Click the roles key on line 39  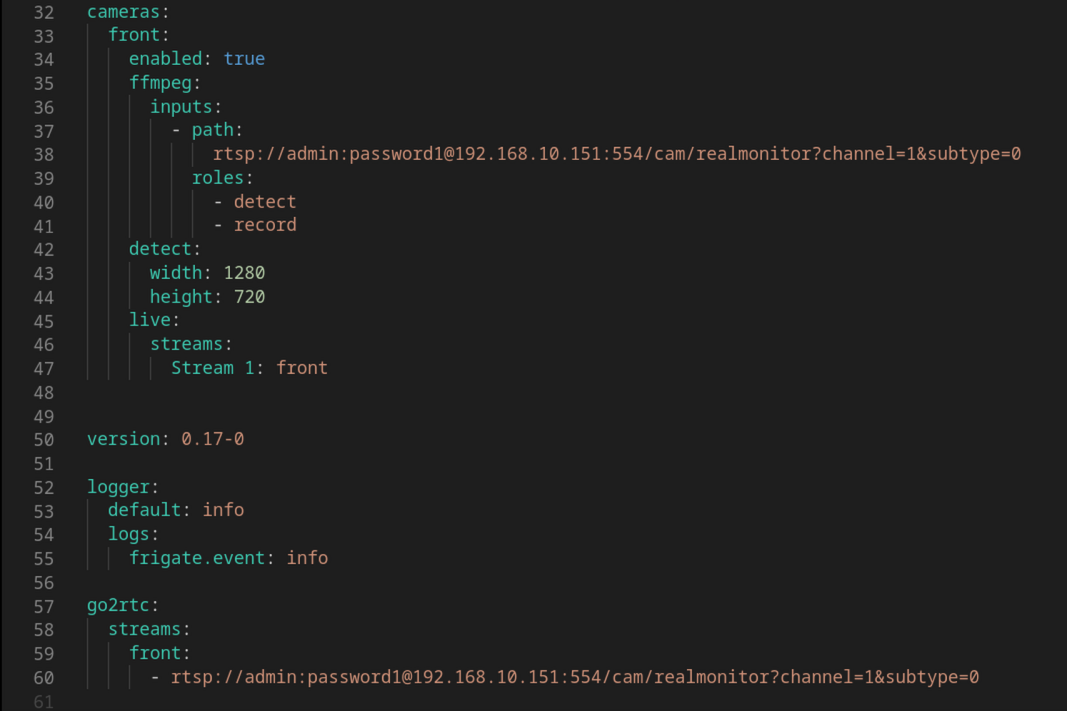point(218,178)
